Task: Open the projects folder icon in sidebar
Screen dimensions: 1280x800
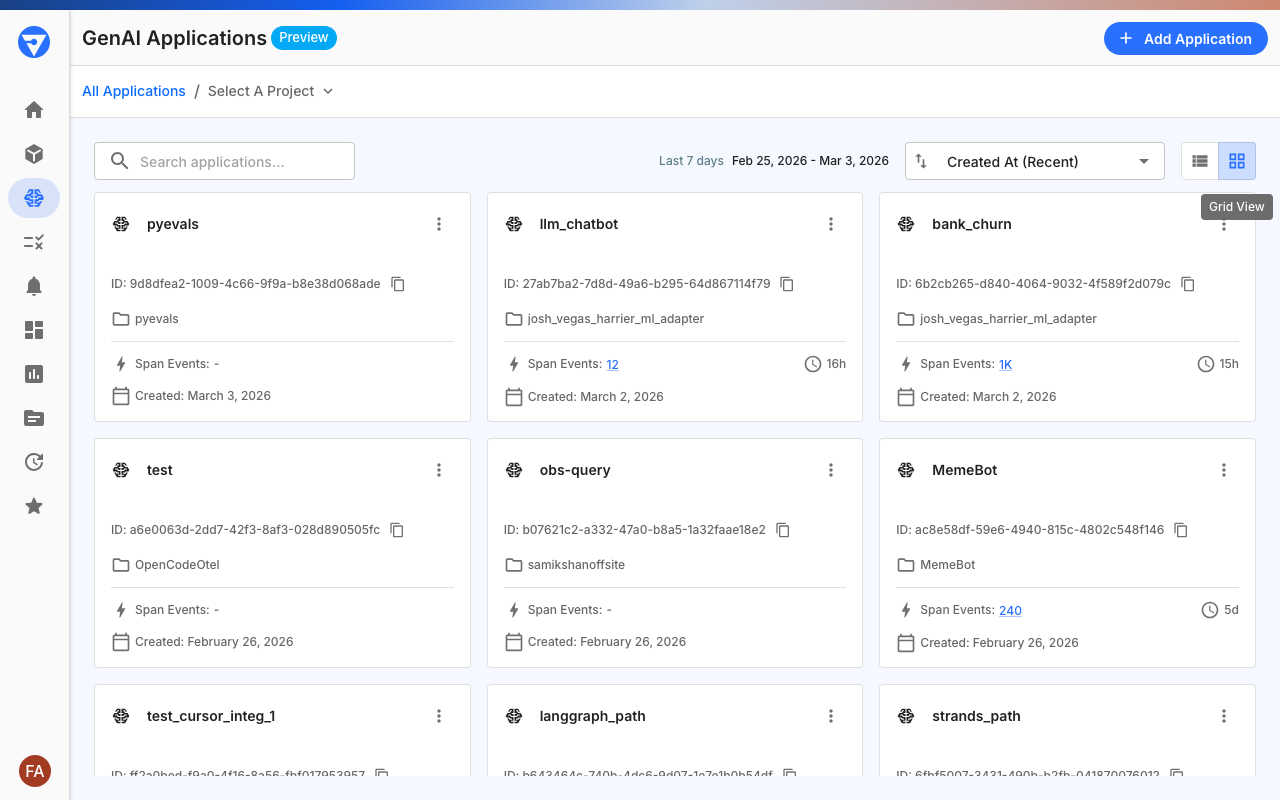Action: [x=33, y=418]
